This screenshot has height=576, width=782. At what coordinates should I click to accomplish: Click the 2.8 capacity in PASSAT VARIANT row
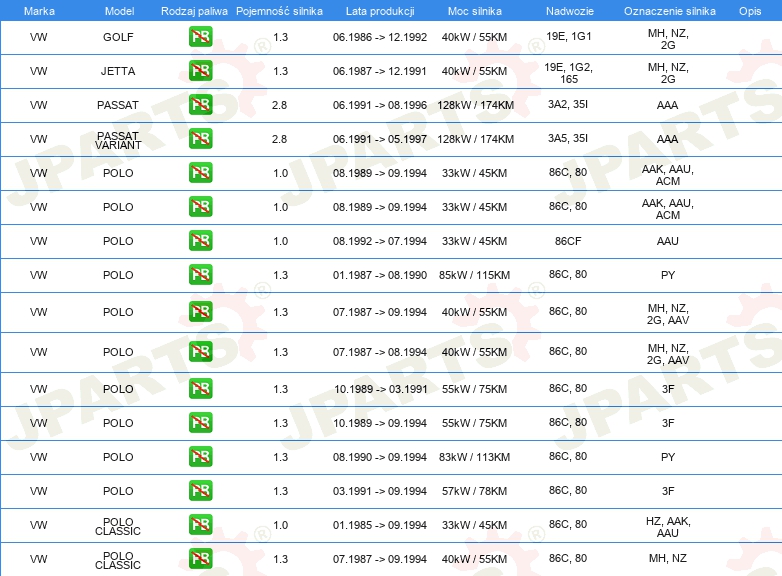279,139
